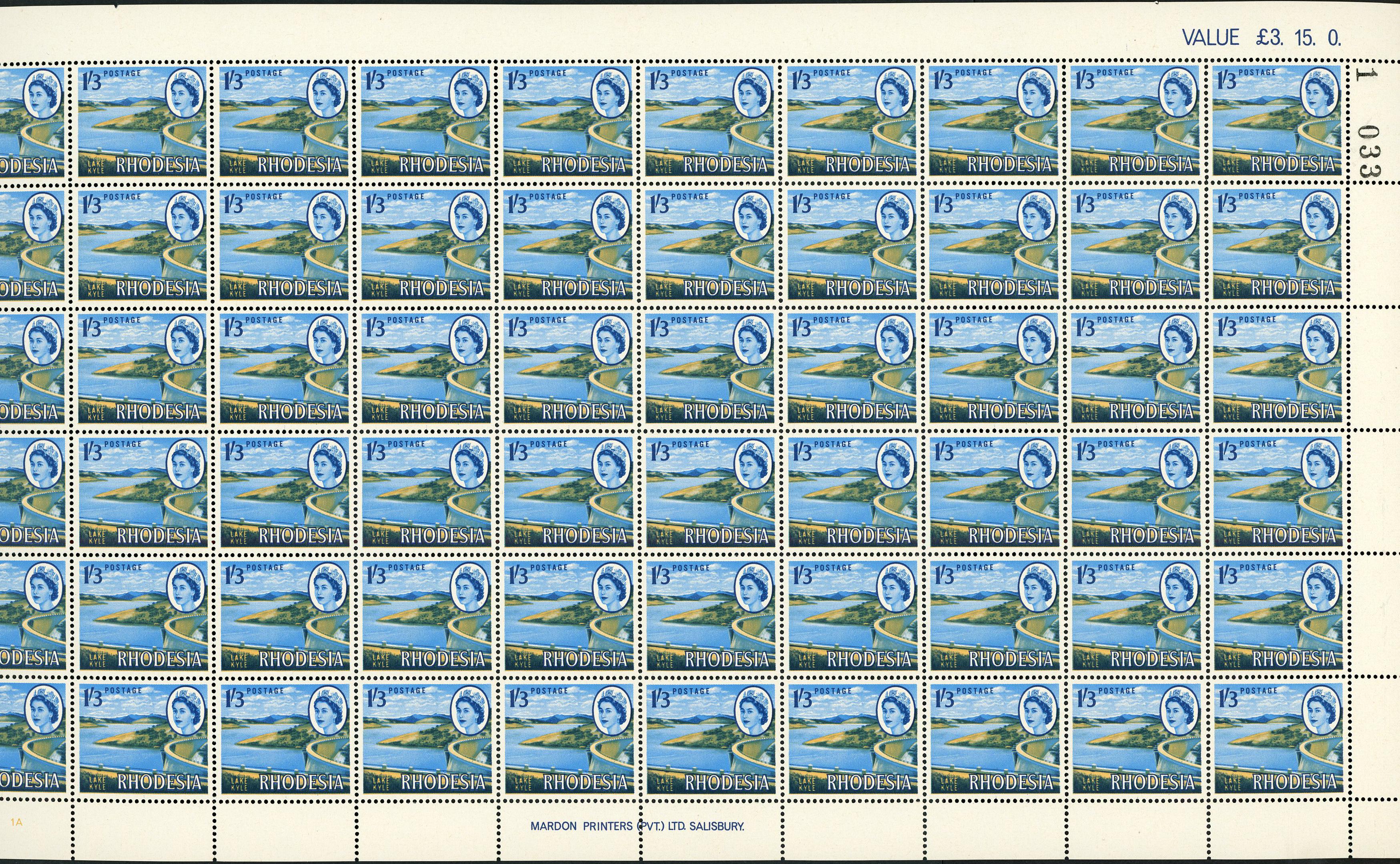Click the yellow 1A plate number
Screen dimensions: 1400x864
[16, 823]
